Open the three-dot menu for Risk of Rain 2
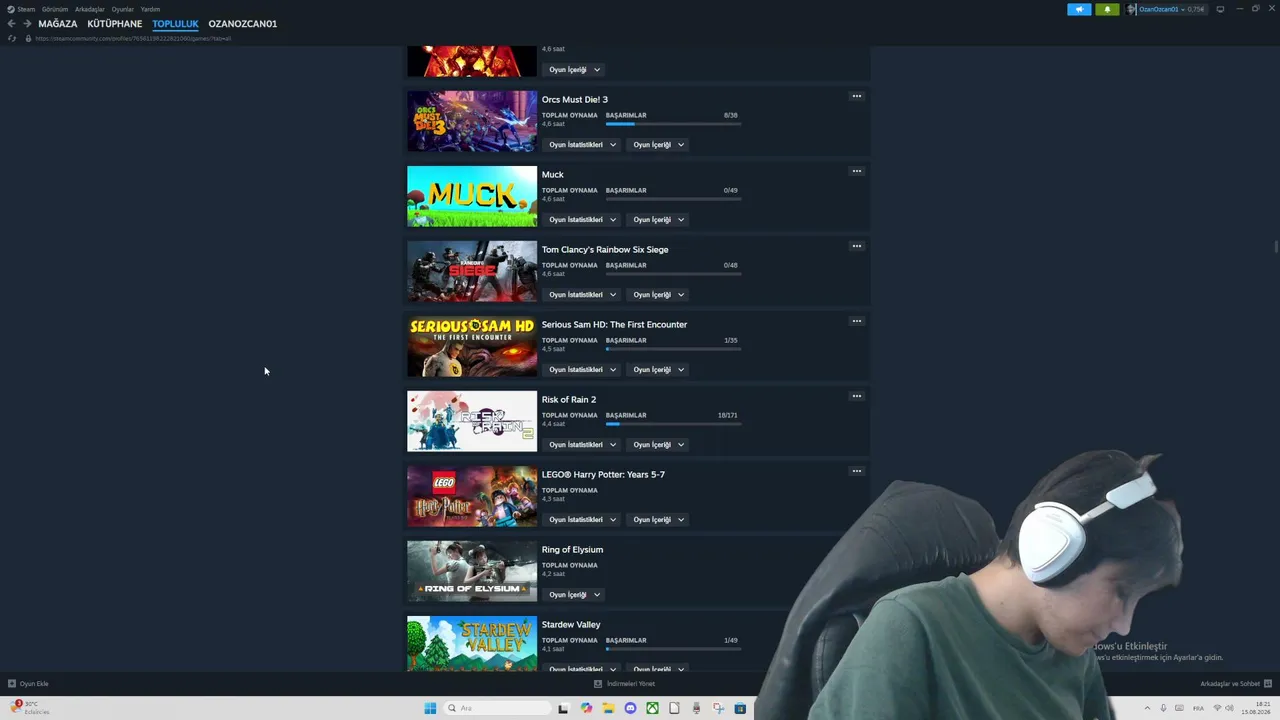This screenshot has height=720, width=1280. [x=856, y=396]
